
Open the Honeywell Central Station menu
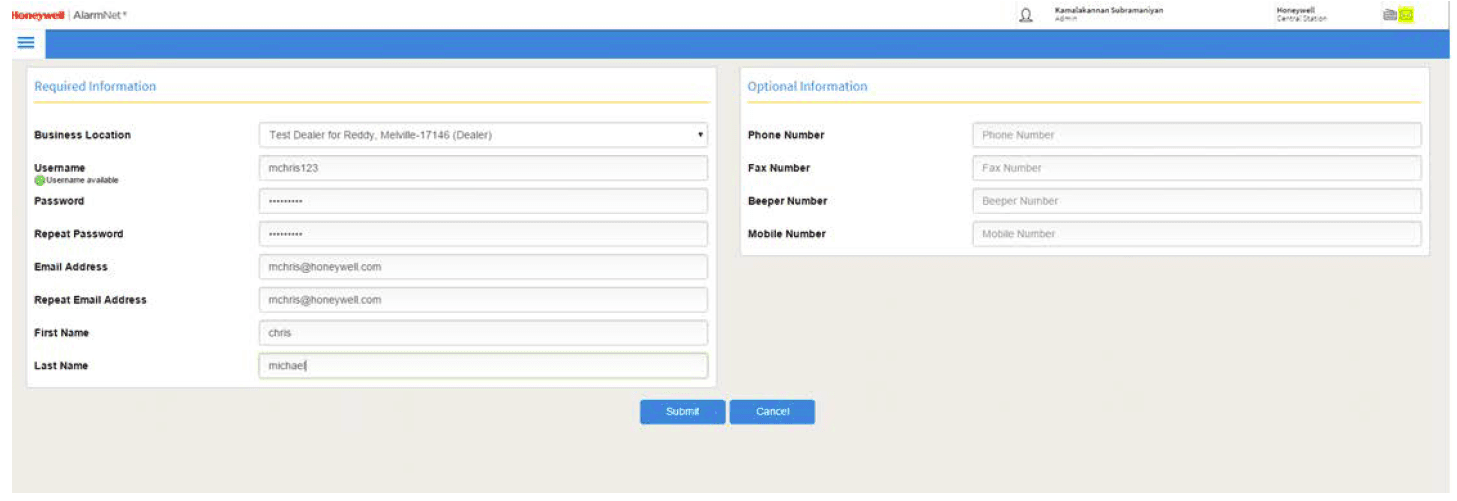(1301, 14)
